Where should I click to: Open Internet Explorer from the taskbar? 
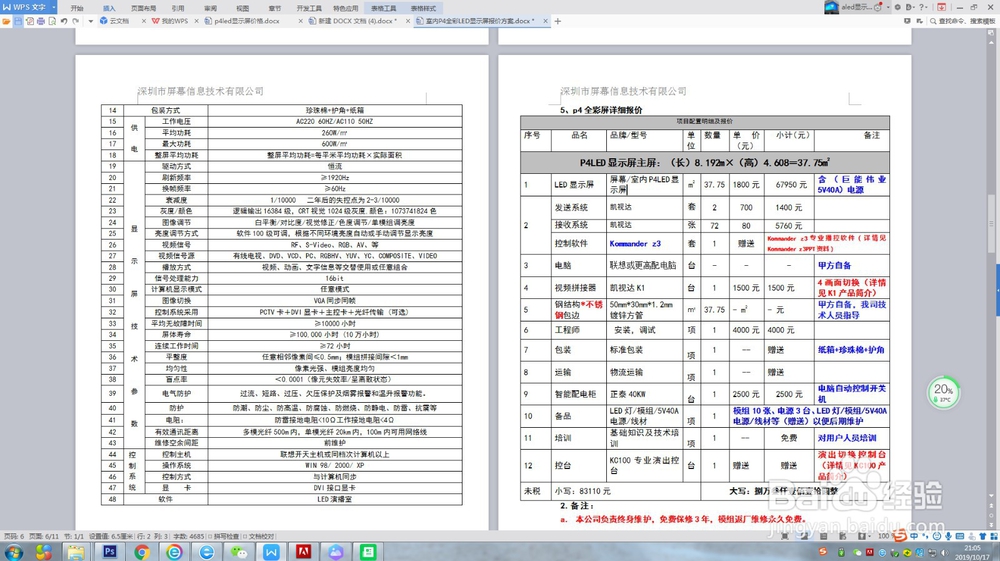(x=206, y=552)
